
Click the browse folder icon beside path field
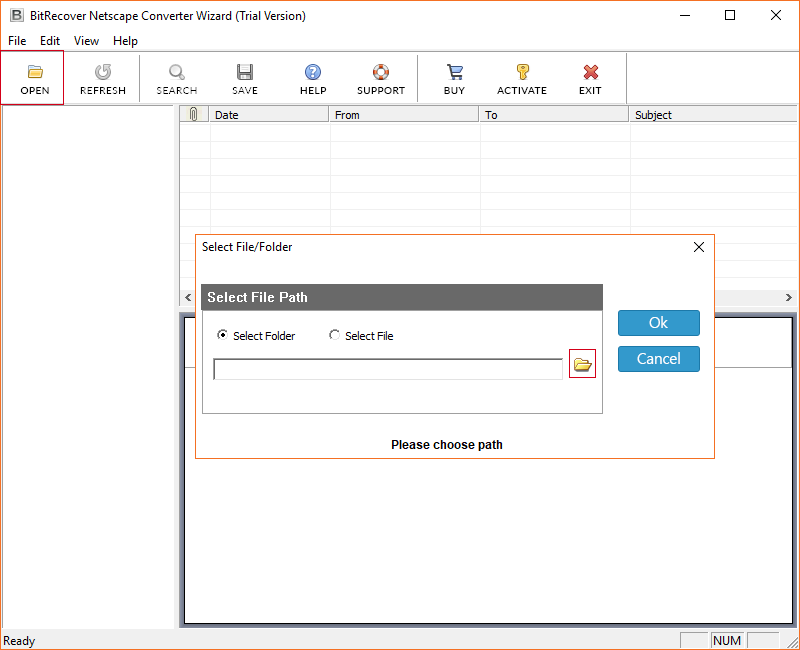click(582, 364)
